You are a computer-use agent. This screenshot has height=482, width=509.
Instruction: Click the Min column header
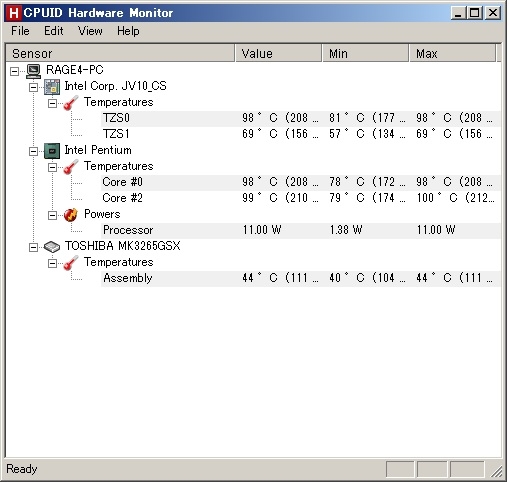366,53
